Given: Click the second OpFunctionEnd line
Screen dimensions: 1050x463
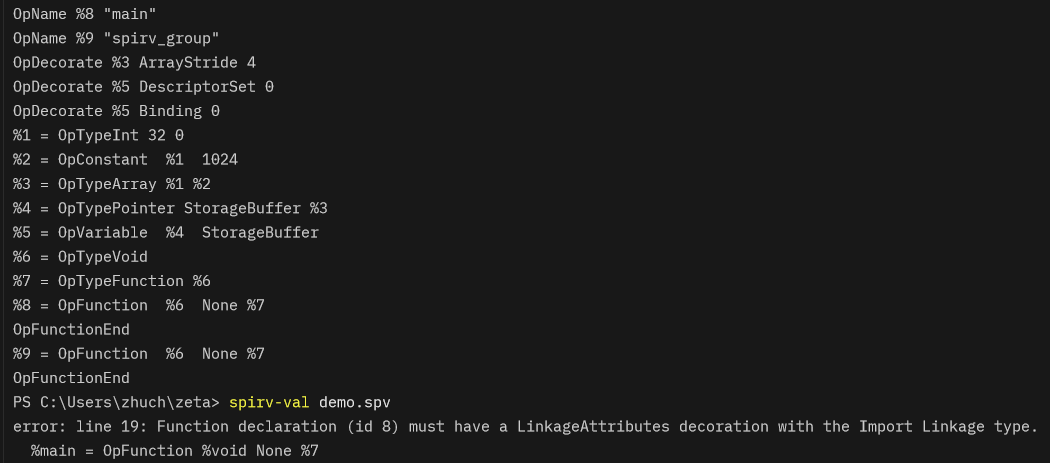Looking at the screenshot, I should (71, 378).
